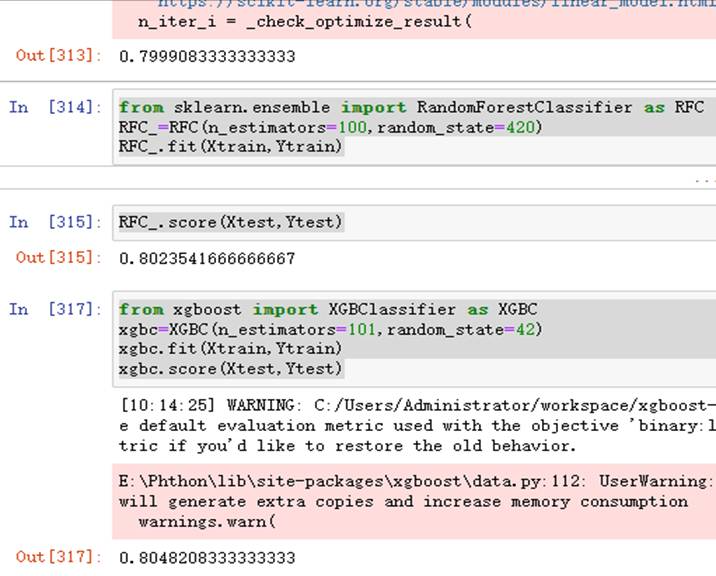This screenshot has height=576, width=716.
Task: Click the Out[317] prompt label
Action: click(58, 557)
